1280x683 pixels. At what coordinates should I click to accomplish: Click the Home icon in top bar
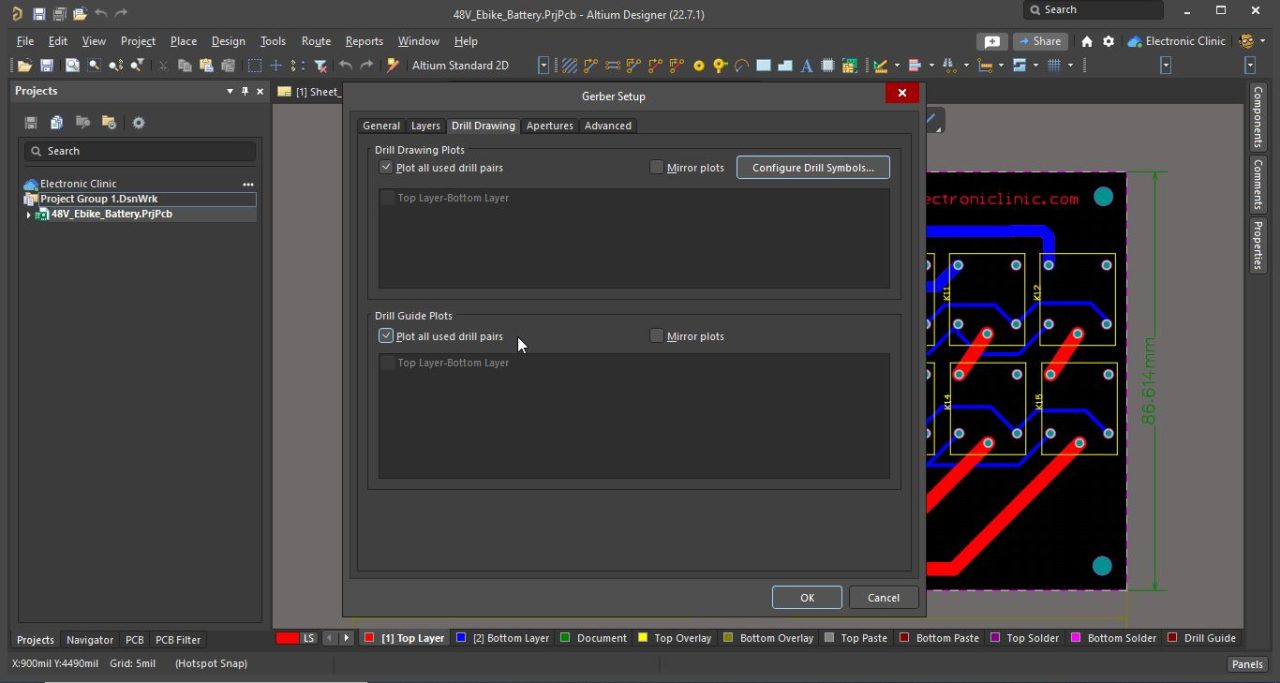[1087, 41]
